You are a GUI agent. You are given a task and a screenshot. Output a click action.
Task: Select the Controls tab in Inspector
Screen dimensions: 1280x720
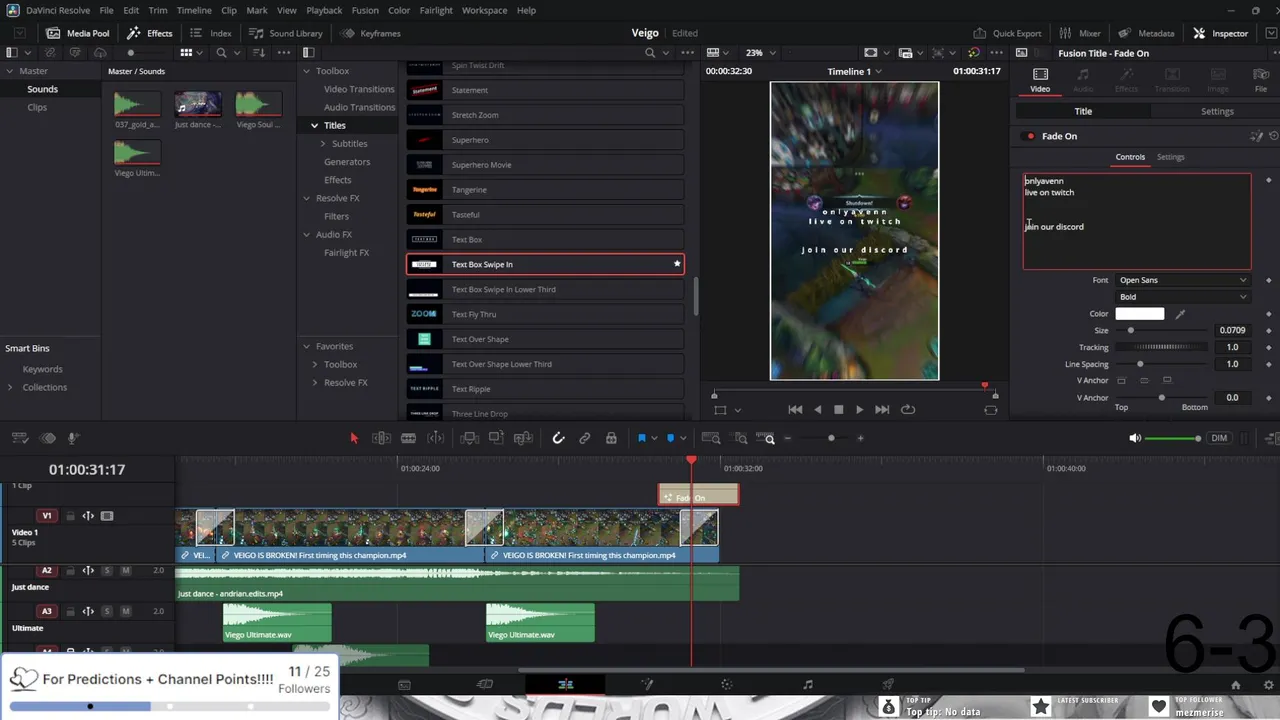pos(1130,157)
